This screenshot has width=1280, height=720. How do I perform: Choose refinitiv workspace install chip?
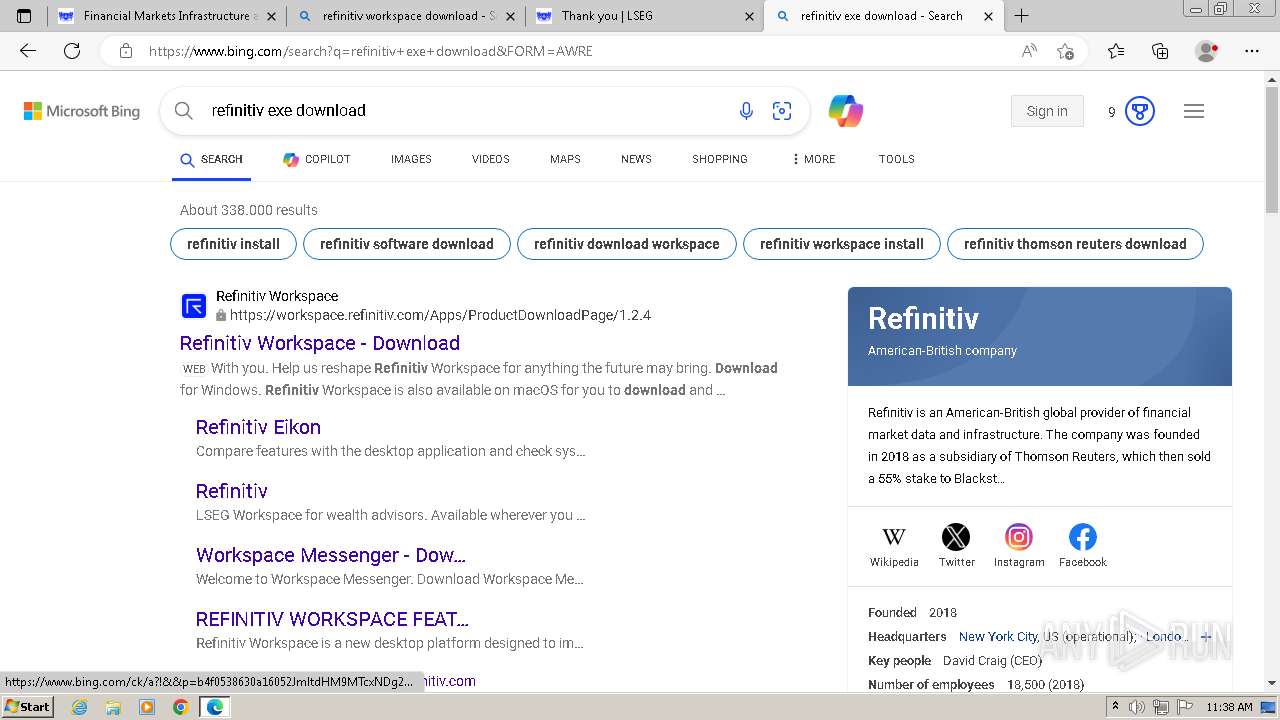click(x=842, y=244)
